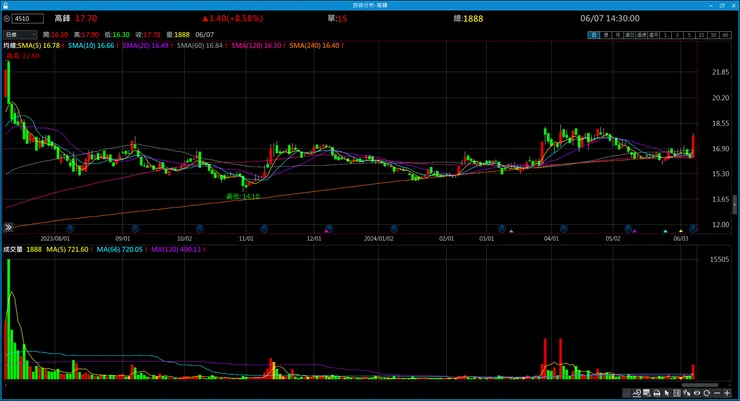
Task: Click the SMA(5) 16.78 moving average label
Action: pos(41,46)
